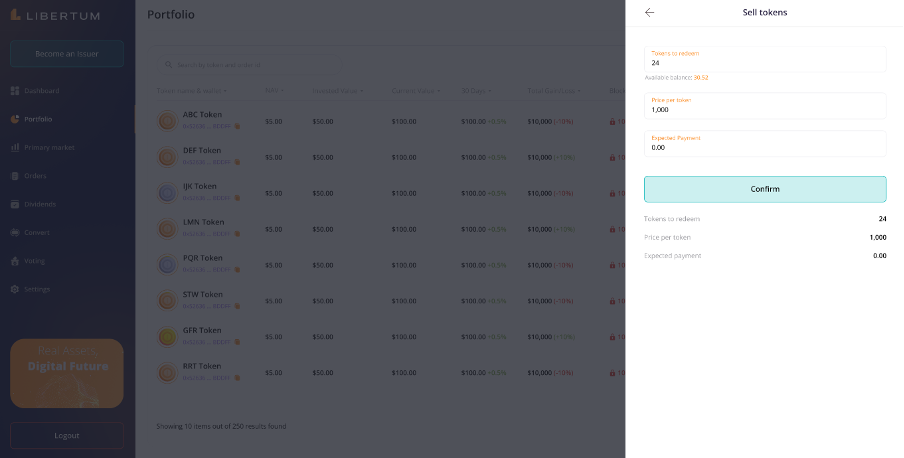
Task: Click the Tokens to redeem field
Action: pos(765,62)
